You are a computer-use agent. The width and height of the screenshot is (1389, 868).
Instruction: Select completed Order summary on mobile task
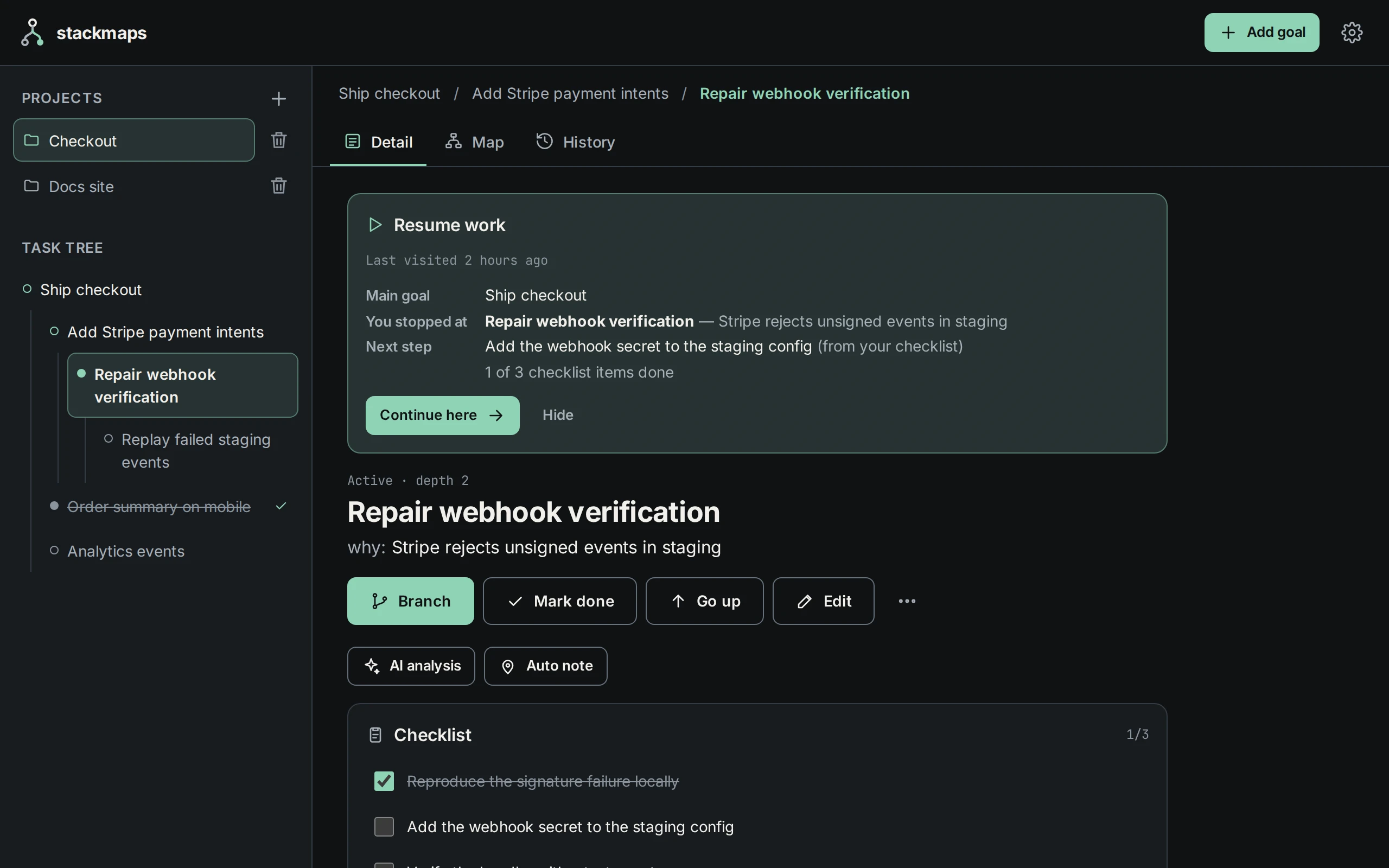coord(159,507)
